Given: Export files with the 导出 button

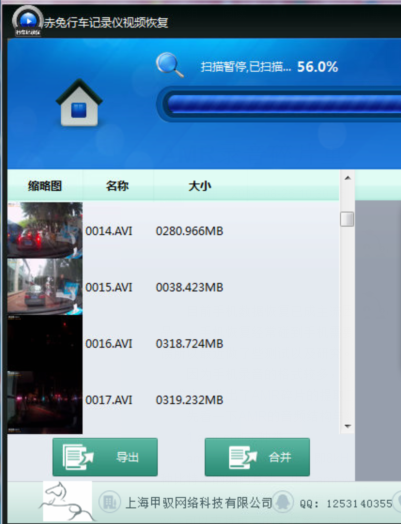Looking at the screenshot, I should (105, 457).
